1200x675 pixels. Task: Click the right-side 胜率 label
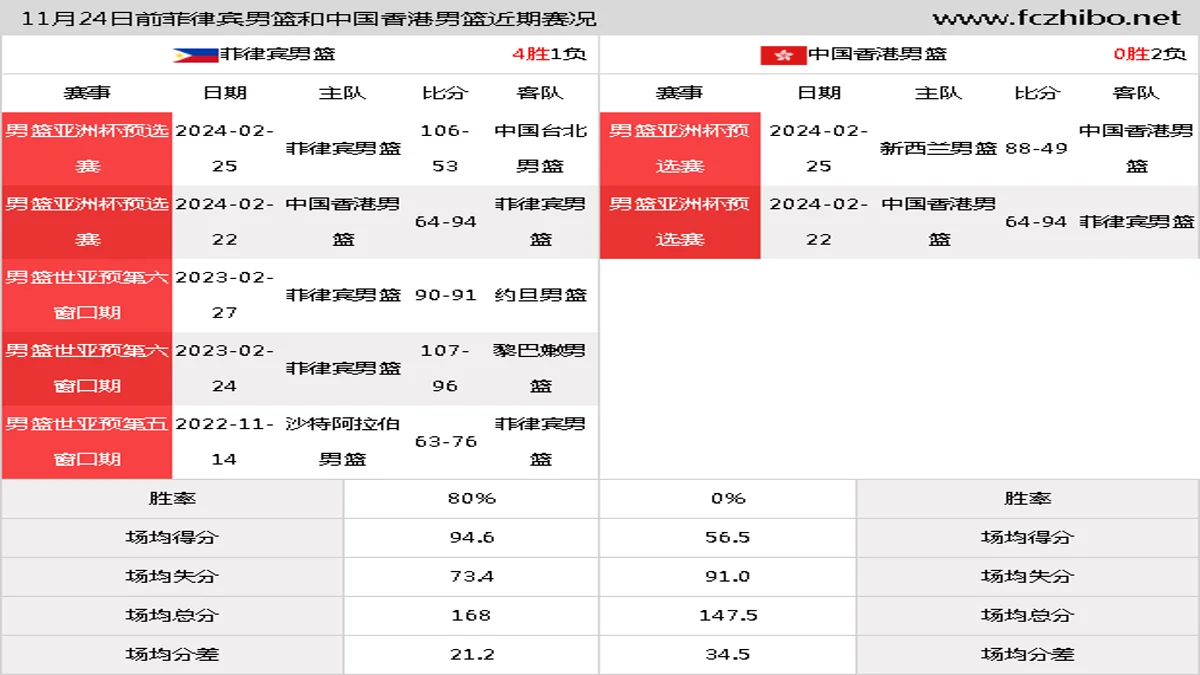(x=1028, y=498)
